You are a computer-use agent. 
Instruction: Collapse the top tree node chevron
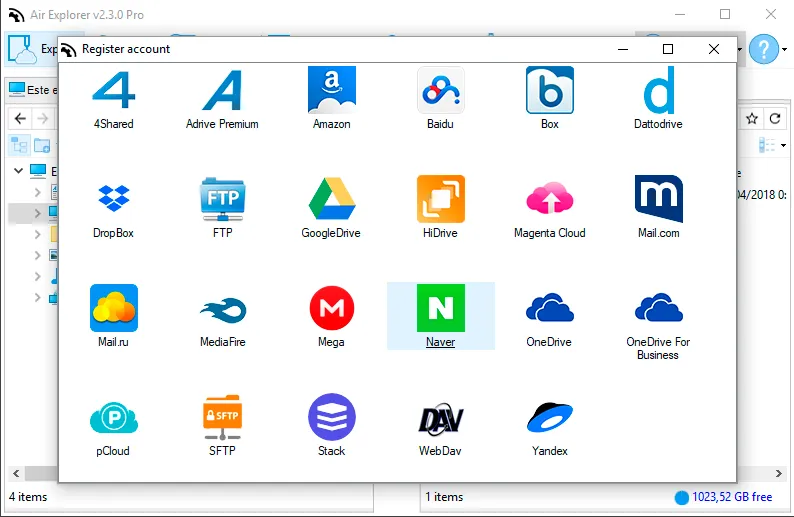coord(18,171)
